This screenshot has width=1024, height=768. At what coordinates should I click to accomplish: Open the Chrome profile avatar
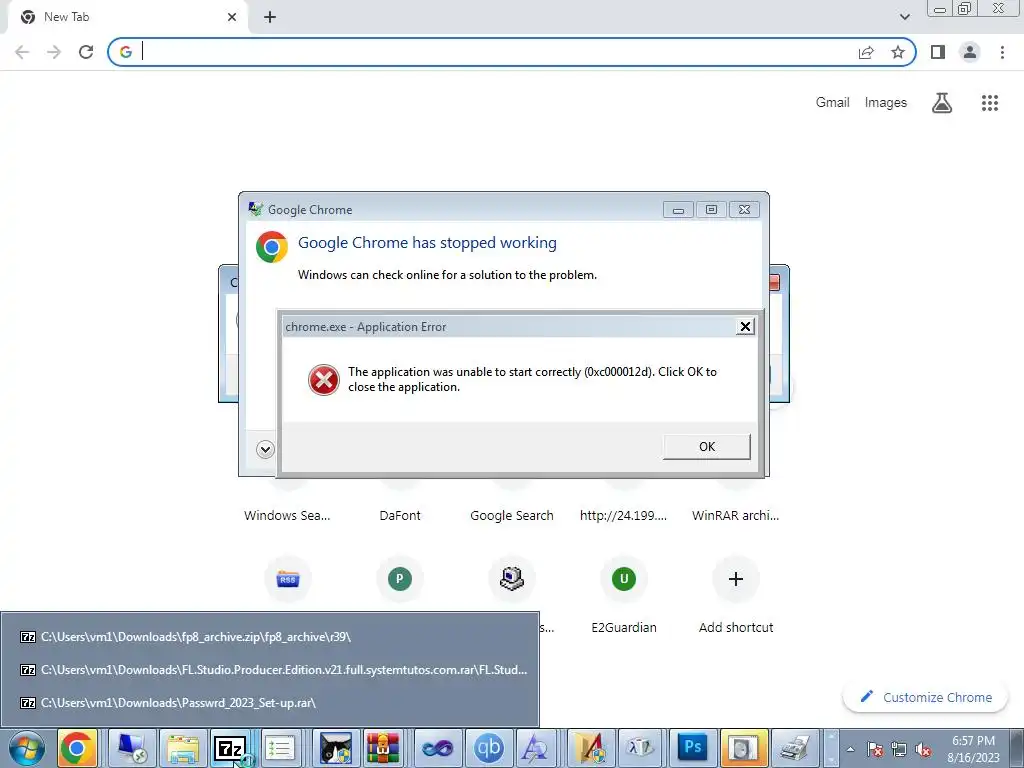(x=970, y=52)
